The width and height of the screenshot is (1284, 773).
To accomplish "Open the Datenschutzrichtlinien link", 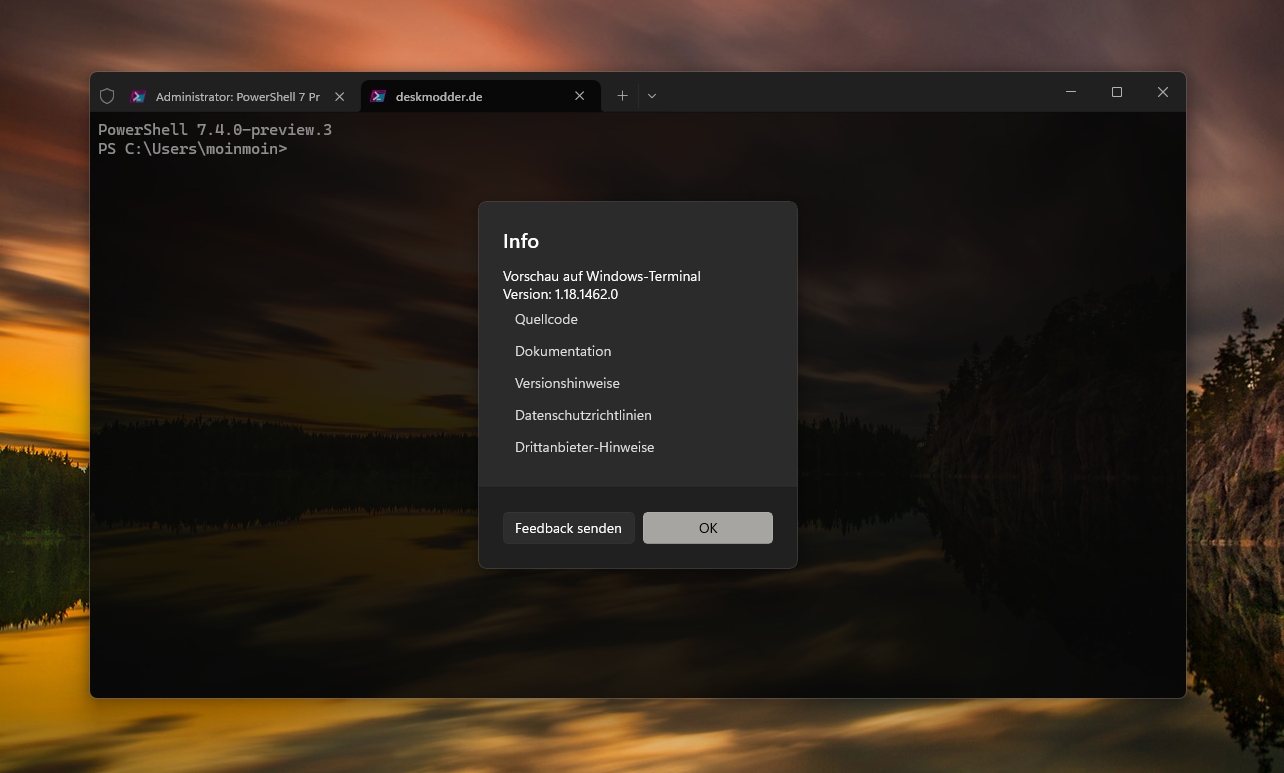I will tap(583, 415).
